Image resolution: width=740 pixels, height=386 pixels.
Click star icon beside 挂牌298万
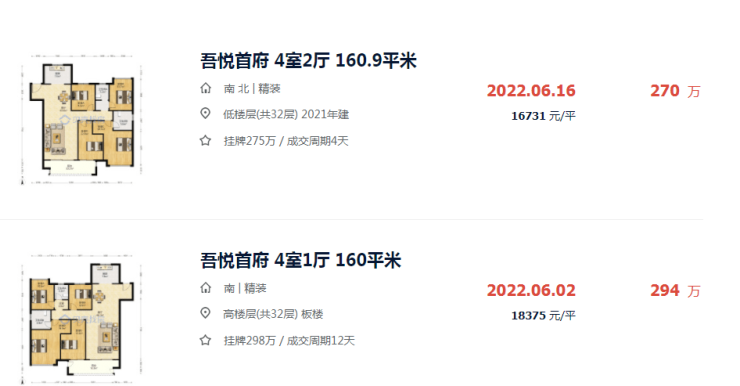[x=205, y=340]
